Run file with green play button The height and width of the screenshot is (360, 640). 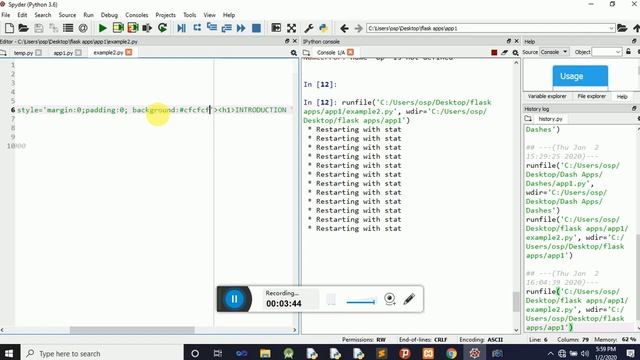102,28
